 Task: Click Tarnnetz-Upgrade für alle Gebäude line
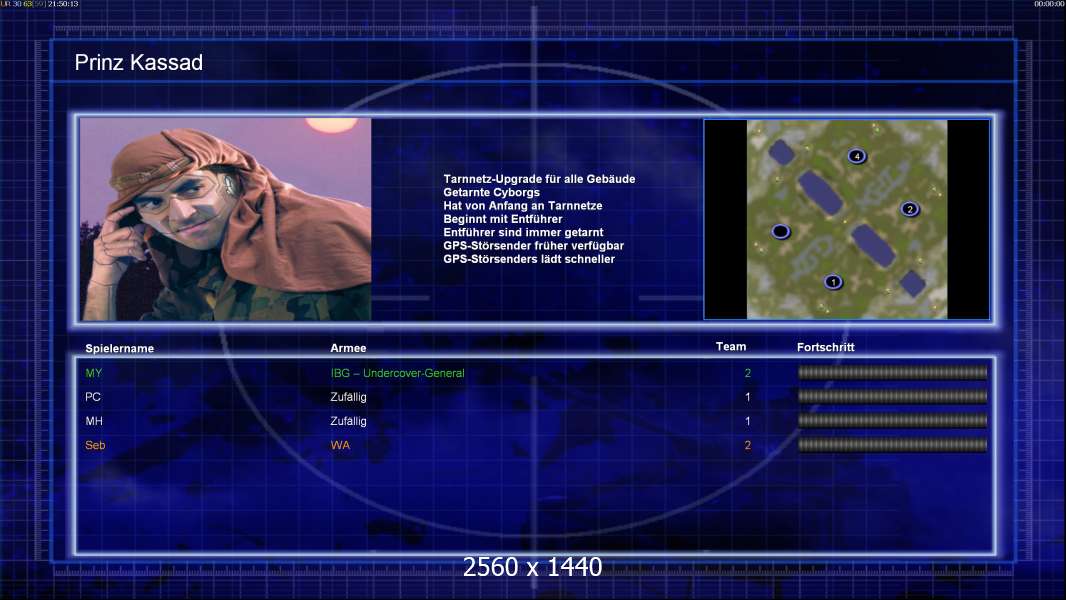[539, 179]
